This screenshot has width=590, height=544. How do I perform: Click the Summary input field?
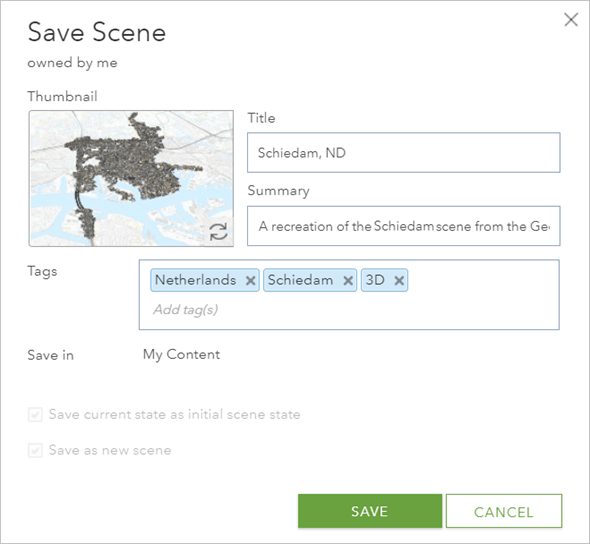click(x=403, y=226)
